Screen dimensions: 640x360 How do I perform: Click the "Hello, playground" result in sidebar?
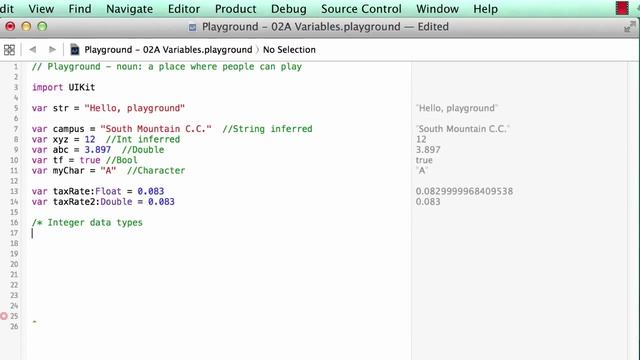(x=457, y=108)
